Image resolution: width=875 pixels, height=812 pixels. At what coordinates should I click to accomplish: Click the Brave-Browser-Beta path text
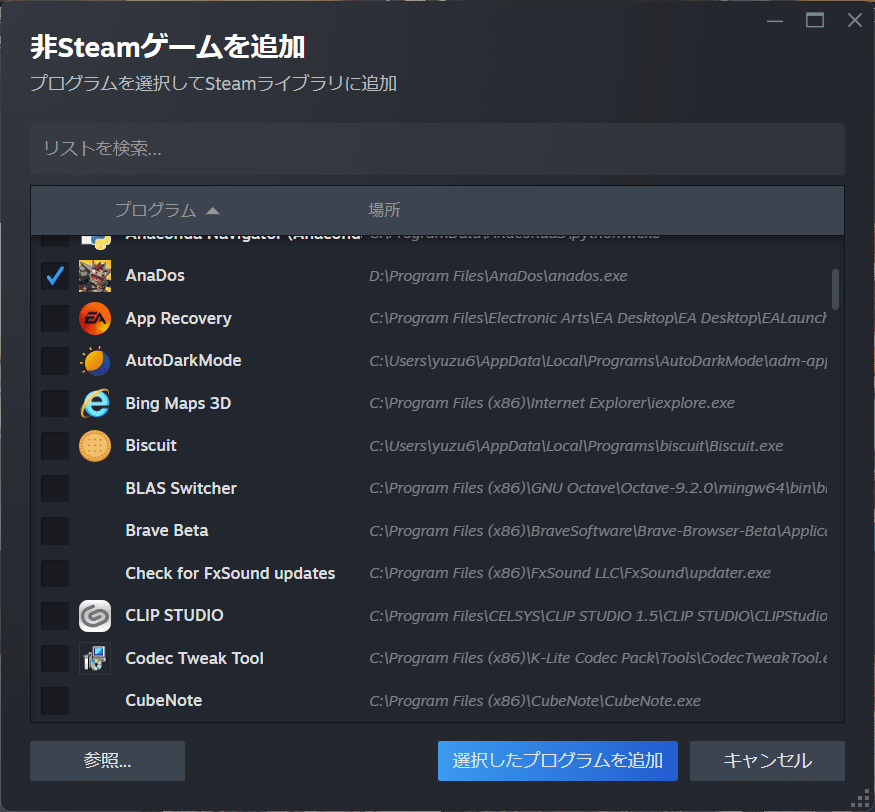[598, 531]
